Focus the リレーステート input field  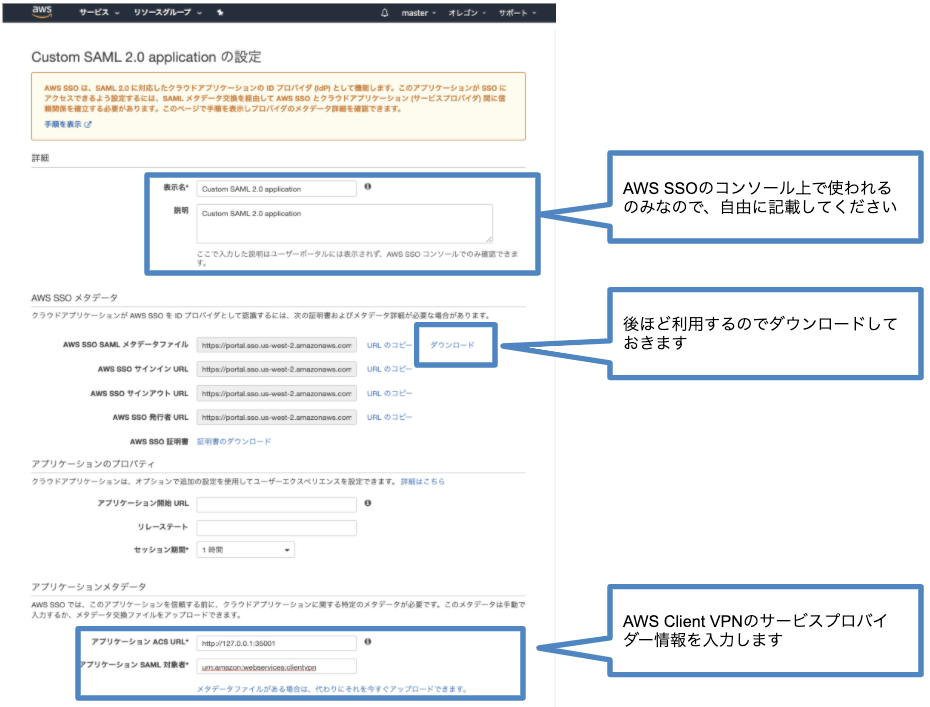coord(276,528)
